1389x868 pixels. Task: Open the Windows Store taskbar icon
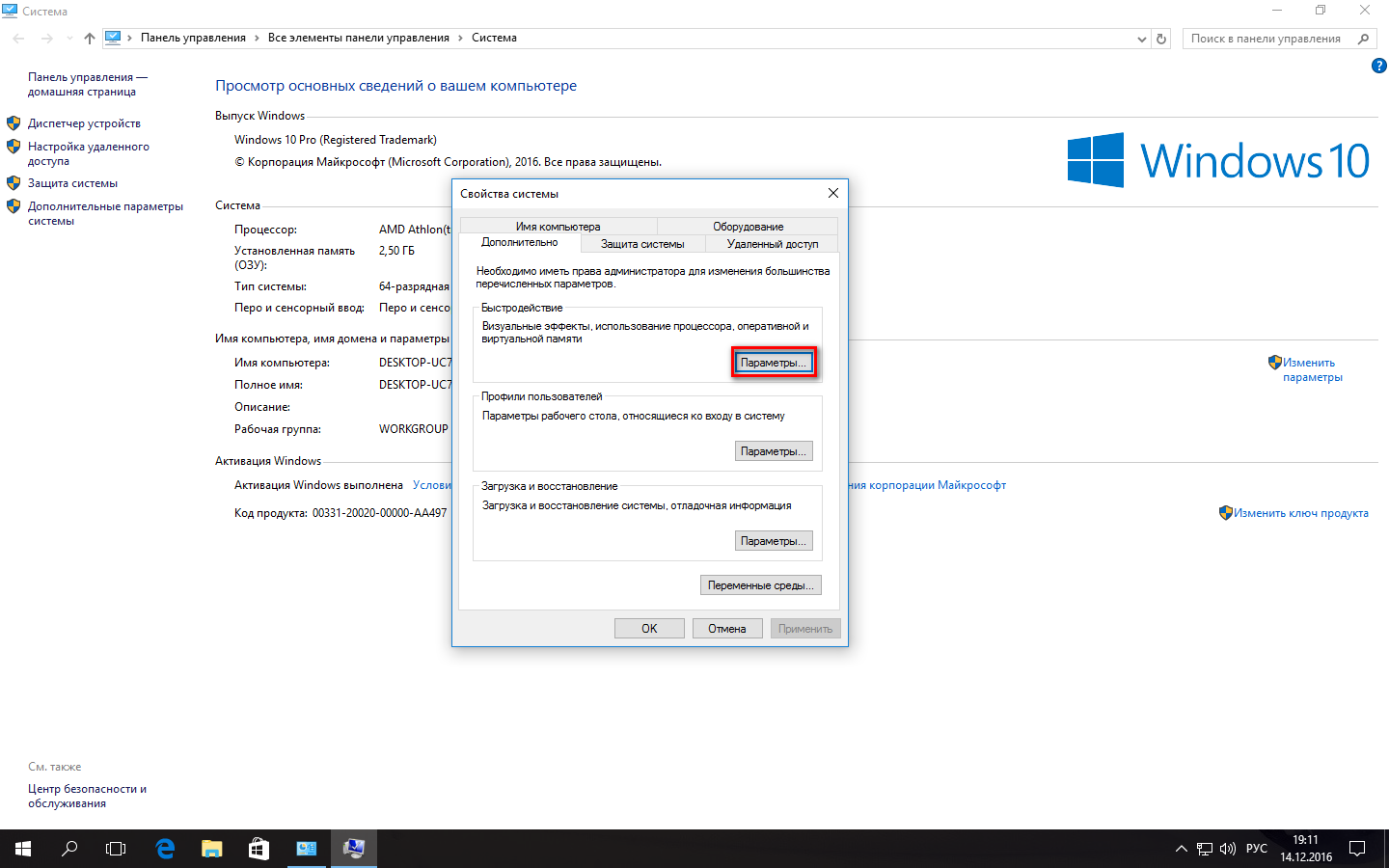point(259,849)
